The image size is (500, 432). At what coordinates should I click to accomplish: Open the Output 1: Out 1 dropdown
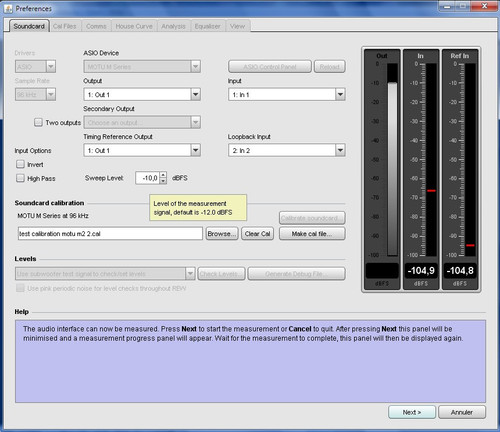click(142, 95)
